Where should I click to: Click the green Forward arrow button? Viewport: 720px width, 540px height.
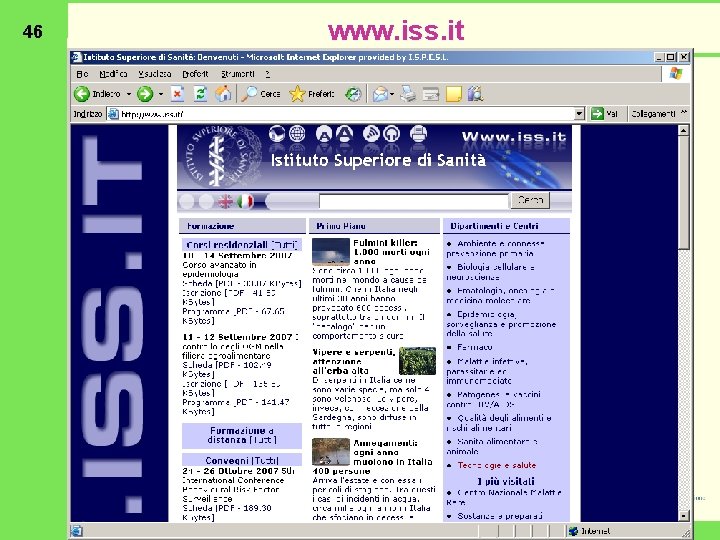coord(145,94)
